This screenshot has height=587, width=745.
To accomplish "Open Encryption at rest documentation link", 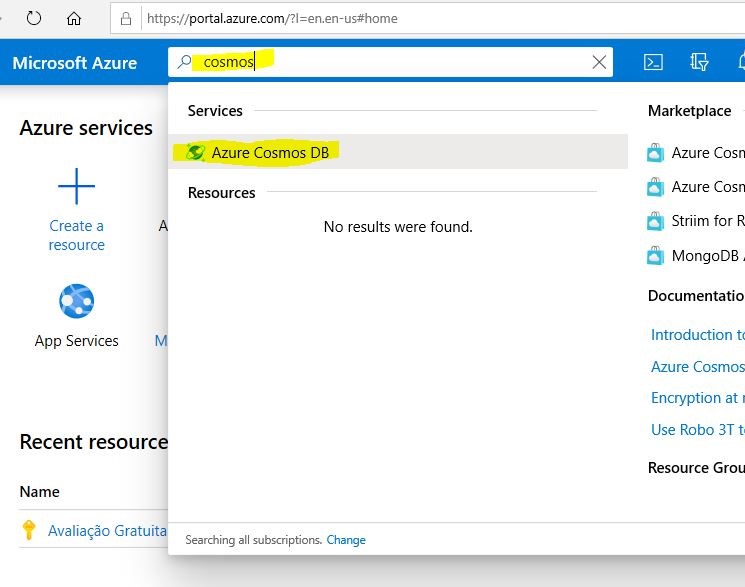I will [x=697, y=398].
